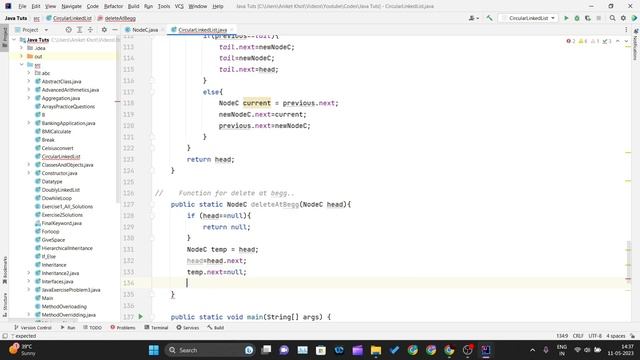
Task: Select the CircularLinkedList.java editor tab
Action: tap(202, 30)
